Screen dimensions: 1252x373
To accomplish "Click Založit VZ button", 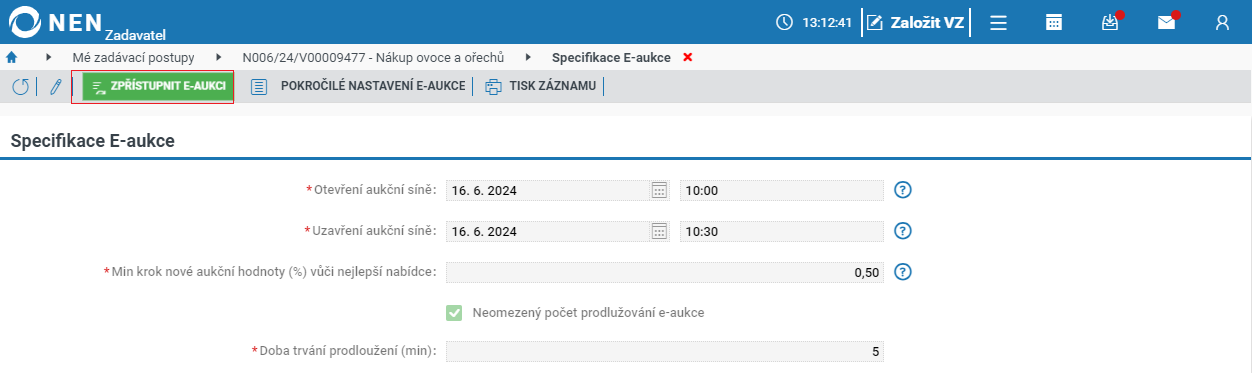I will click(x=915, y=22).
